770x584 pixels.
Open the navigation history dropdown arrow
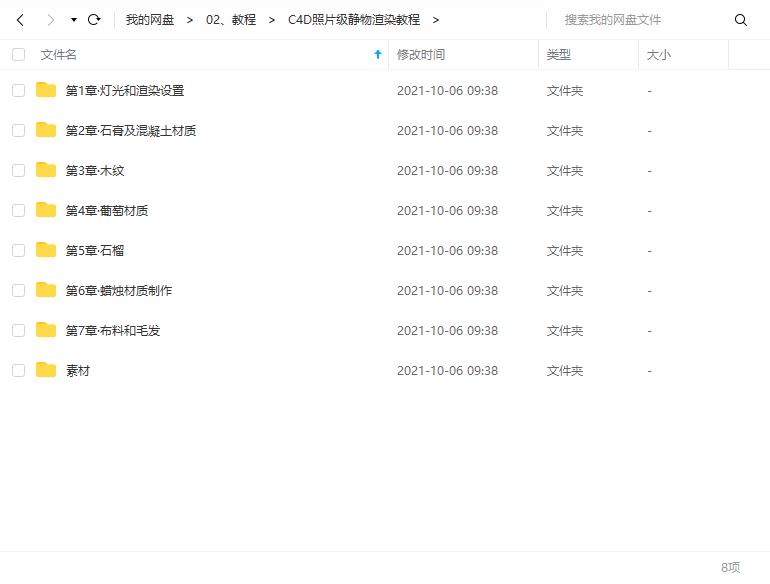tap(74, 20)
